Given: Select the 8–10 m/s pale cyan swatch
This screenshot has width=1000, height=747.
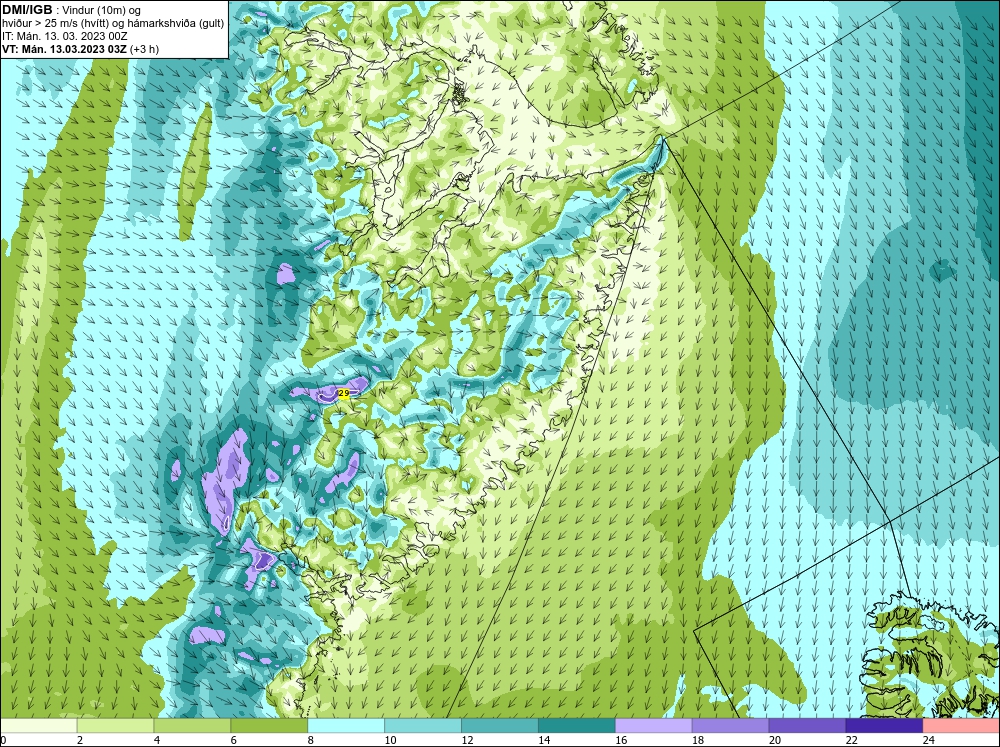Looking at the screenshot, I should 346,726.
